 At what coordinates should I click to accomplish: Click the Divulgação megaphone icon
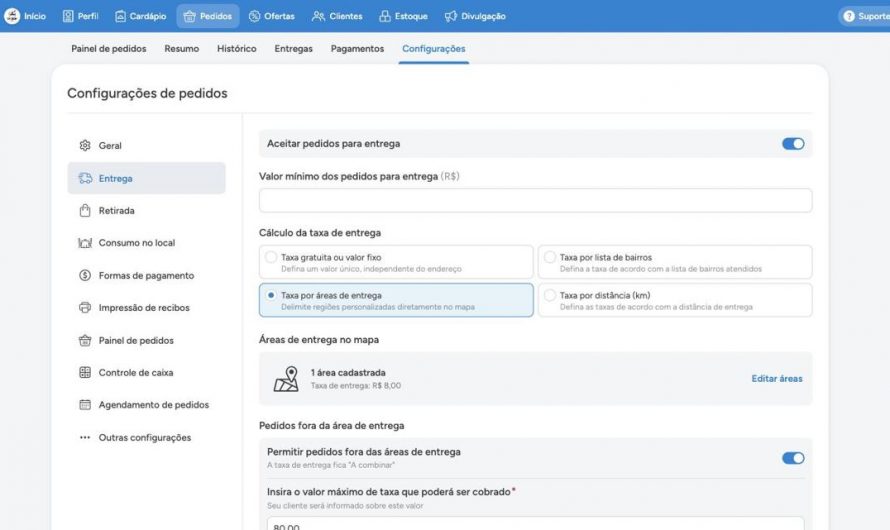(451, 16)
